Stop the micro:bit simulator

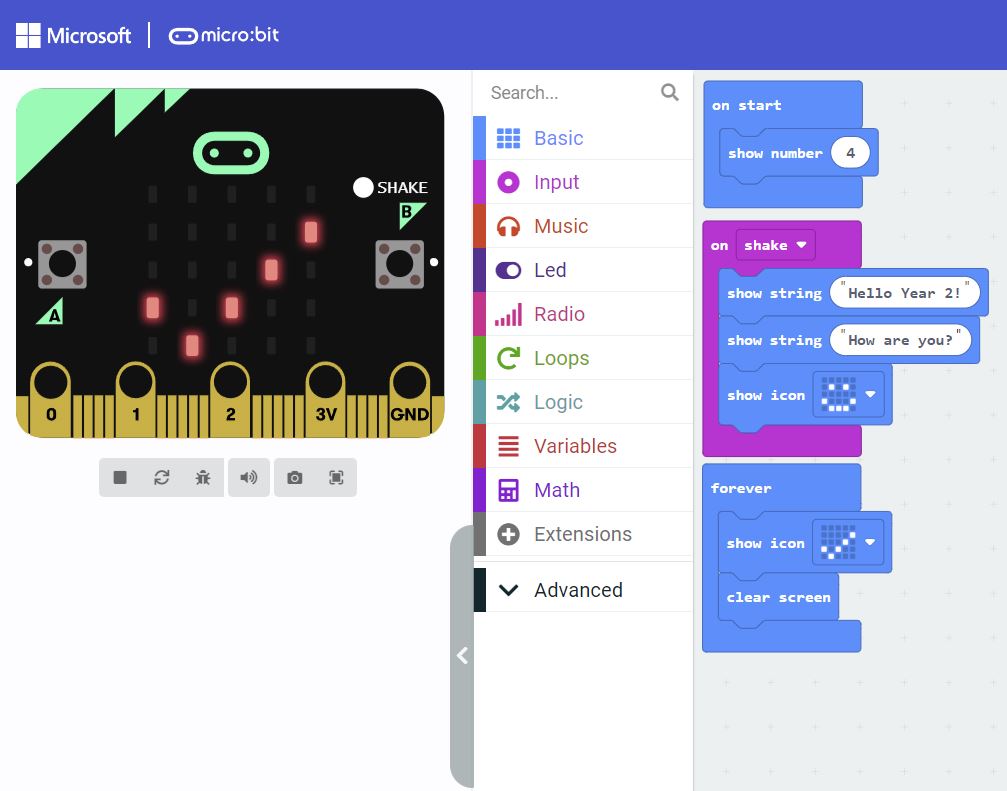120,477
